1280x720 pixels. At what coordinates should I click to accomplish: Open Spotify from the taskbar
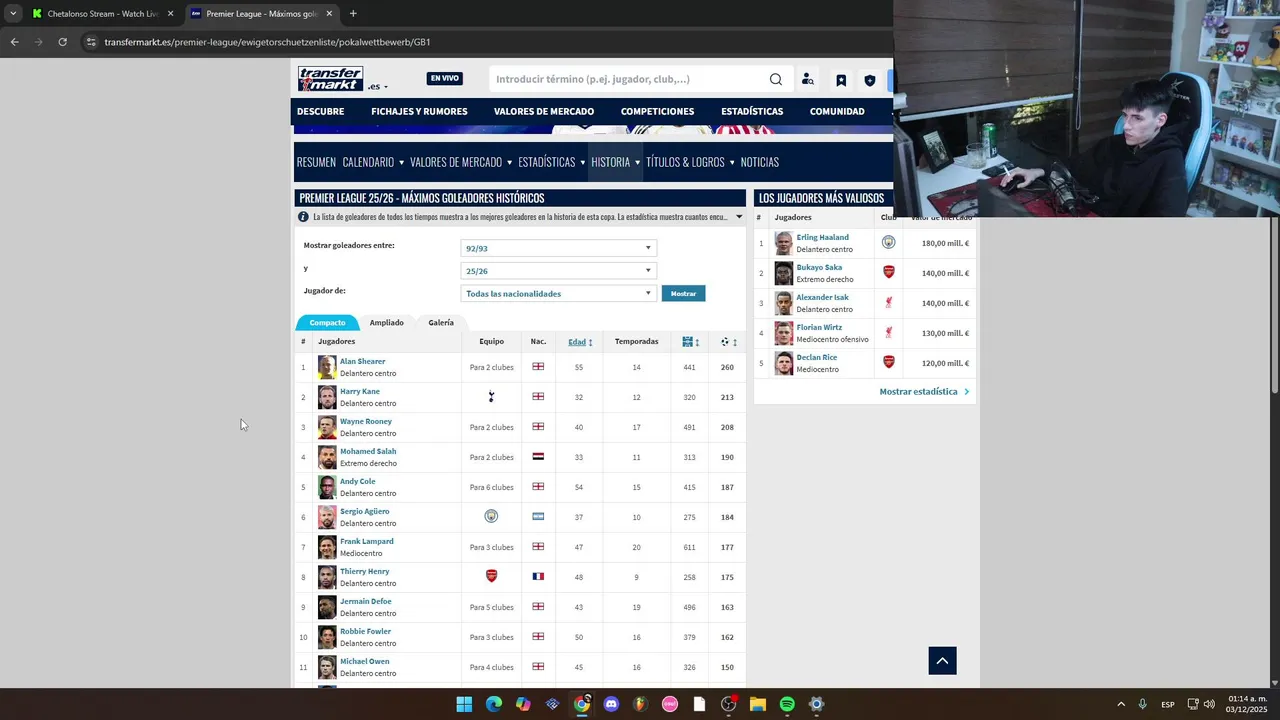point(787,704)
